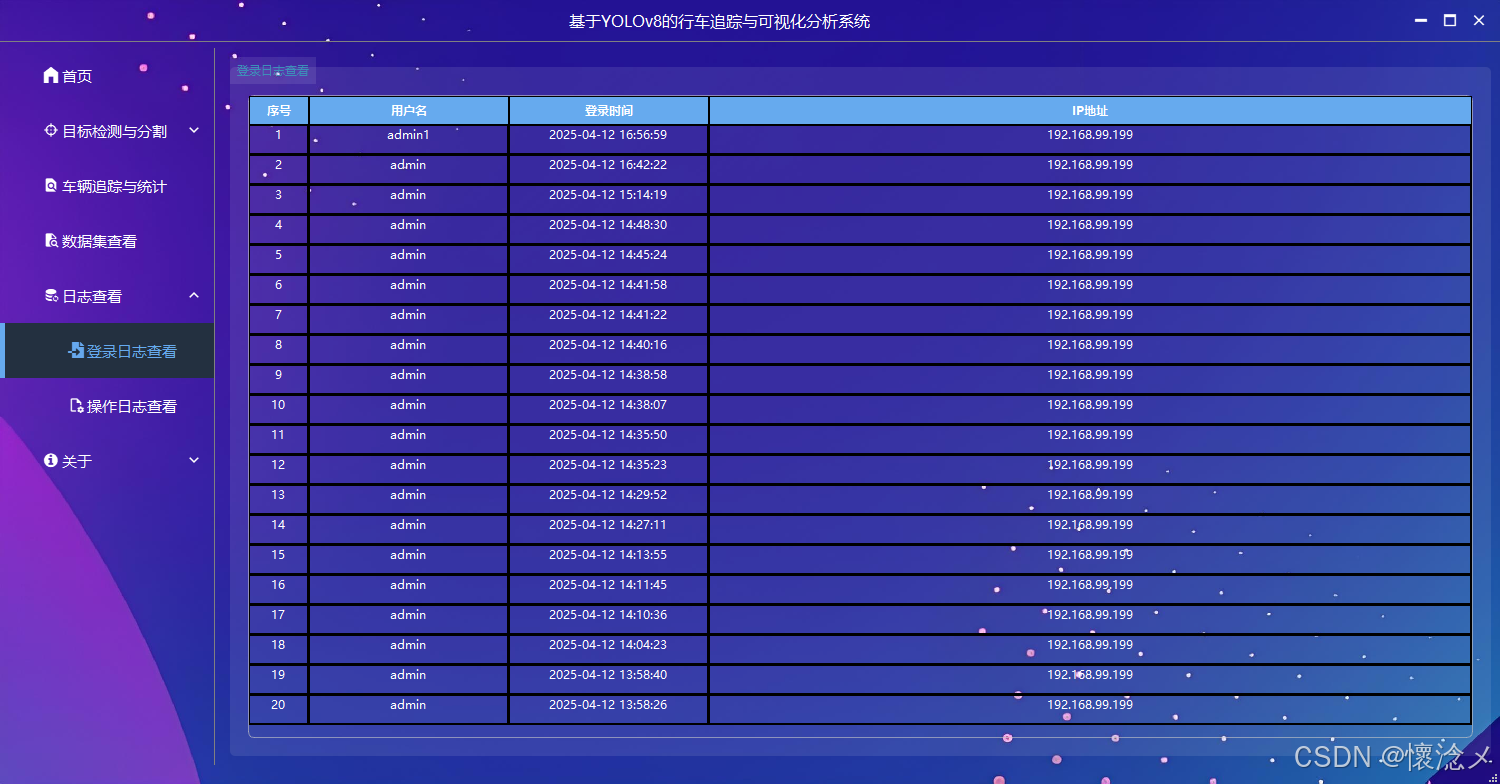This screenshot has width=1500, height=784.
Task: Select login time 2025-04-12 14:41:58
Action: click(x=608, y=285)
